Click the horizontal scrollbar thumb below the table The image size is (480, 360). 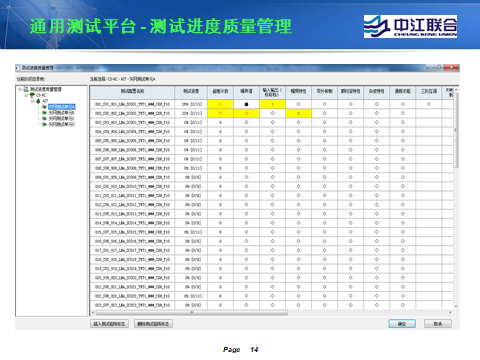pos(192,313)
